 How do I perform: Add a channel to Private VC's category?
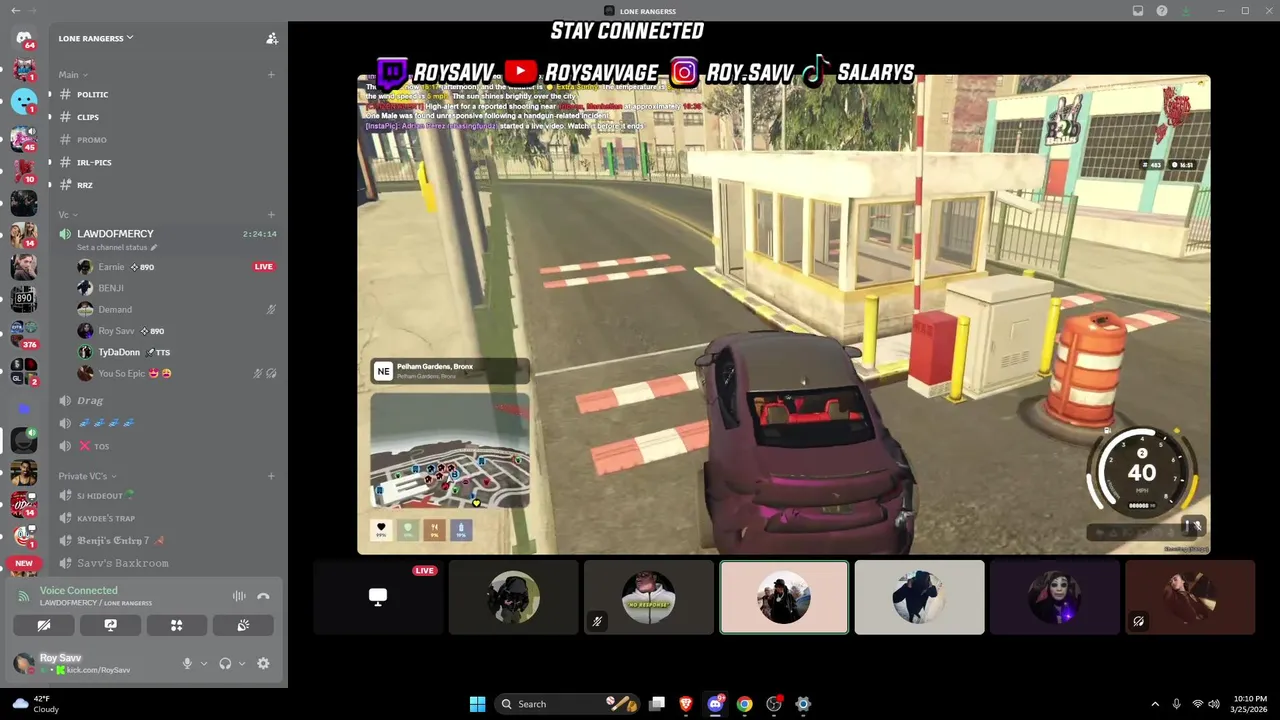pyautogui.click(x=271, y=476)
